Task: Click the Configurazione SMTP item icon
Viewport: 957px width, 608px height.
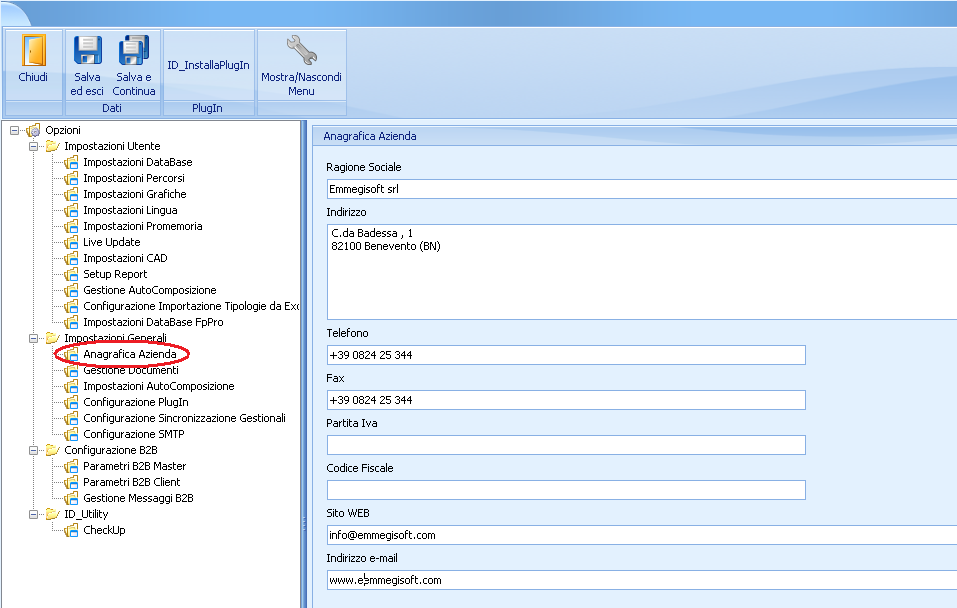Action: tap(71, 434)
